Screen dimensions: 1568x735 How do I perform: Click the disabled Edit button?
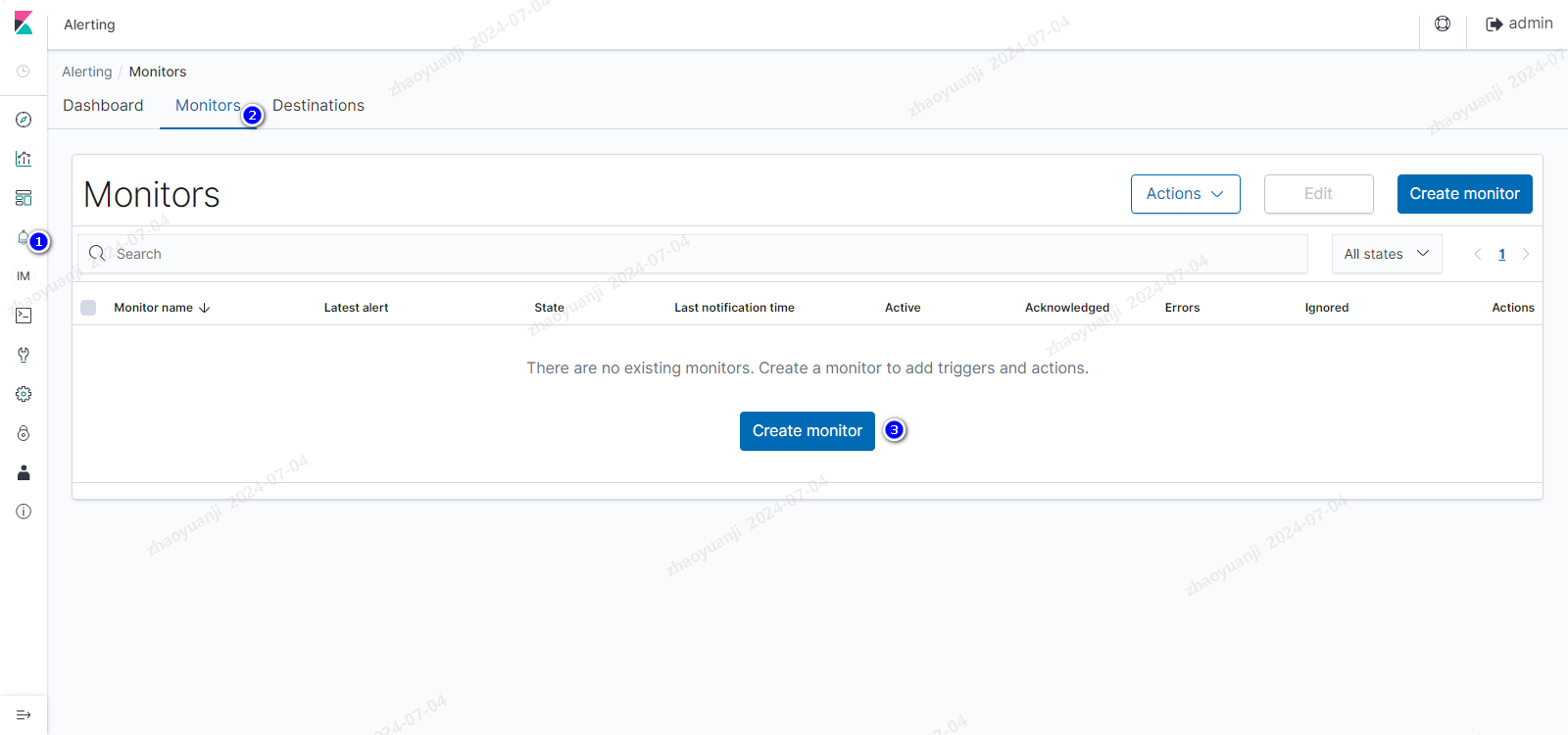[x=1319, y=194]
